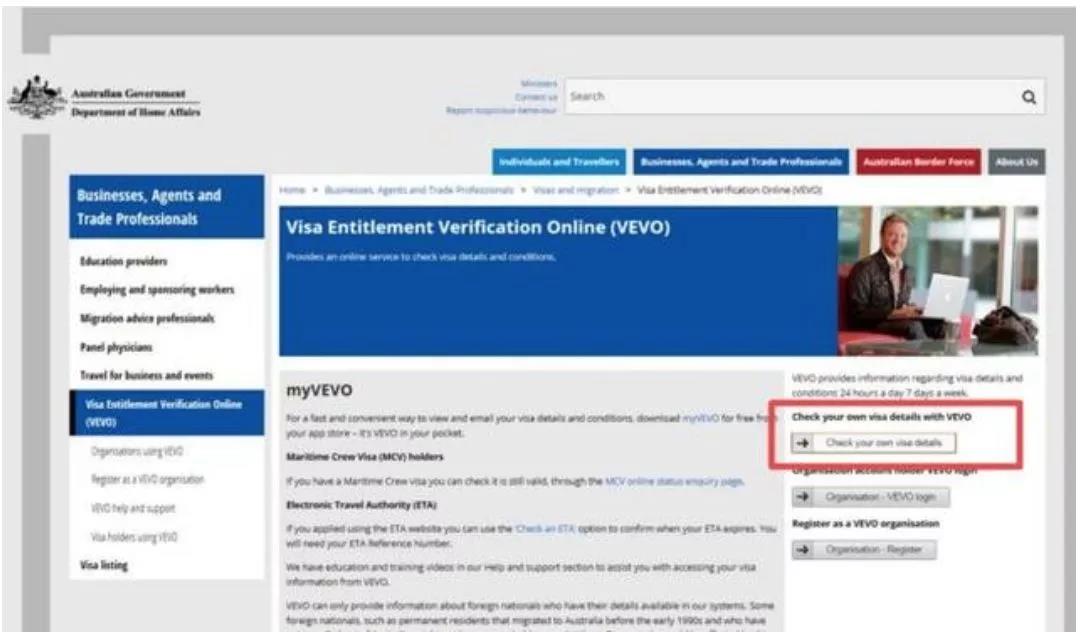
Task: Open Businesses, Agents and Trade Professionals tab
Action: [741, 162]
